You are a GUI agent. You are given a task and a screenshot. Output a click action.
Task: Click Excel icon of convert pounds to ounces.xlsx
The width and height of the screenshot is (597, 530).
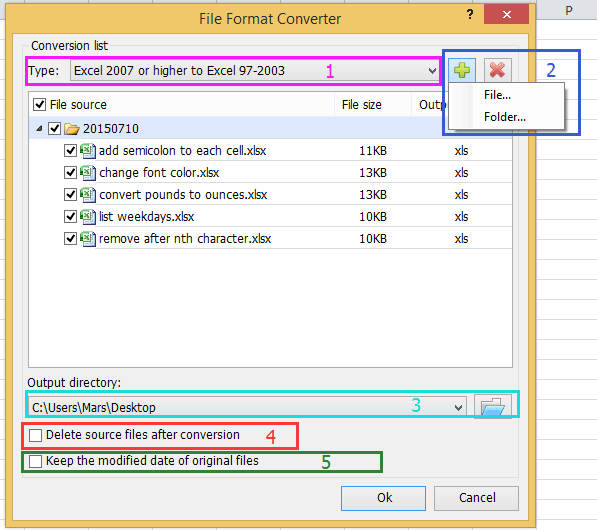click(x=88, y=195)
